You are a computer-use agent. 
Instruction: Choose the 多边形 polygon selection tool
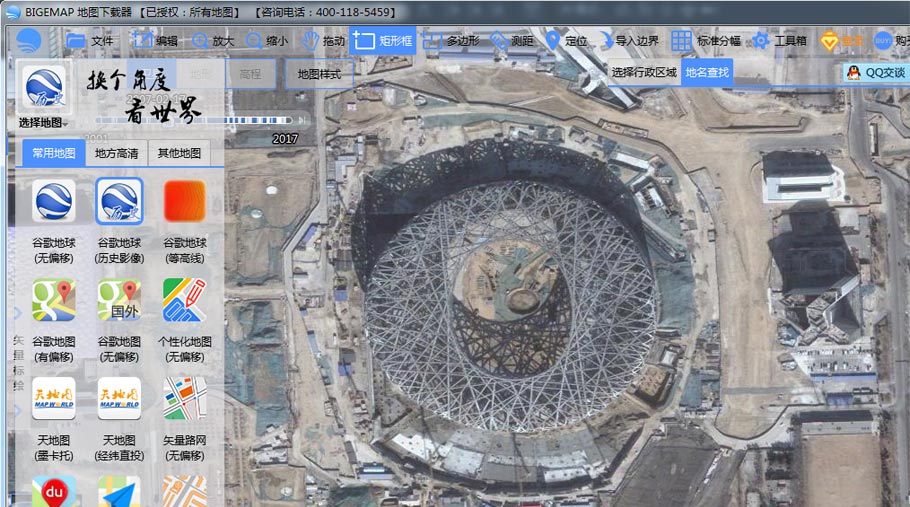point(450,41)
